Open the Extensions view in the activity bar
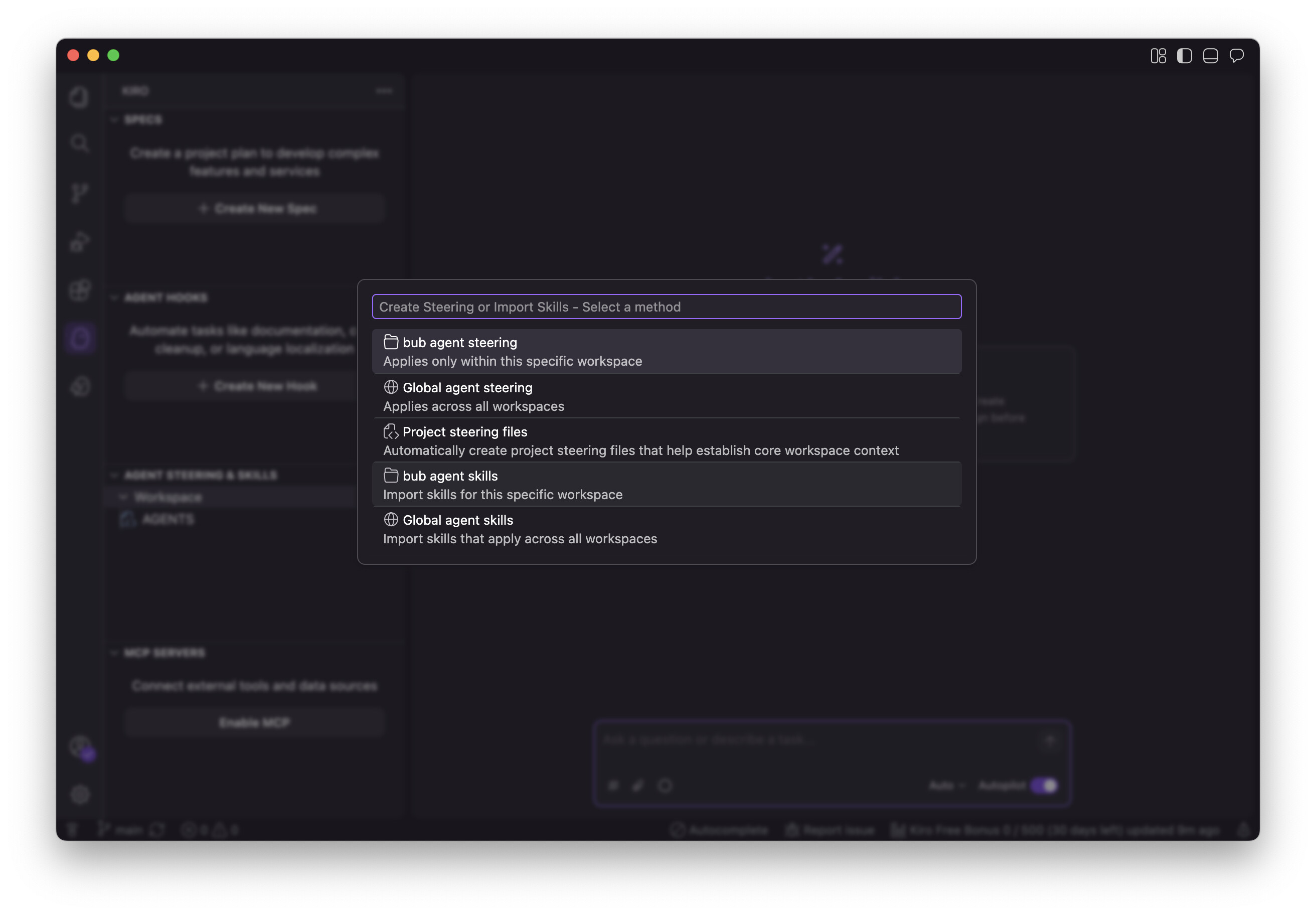Image resolution: width=1316 pixels, height=915 pixels. (80, 289)
